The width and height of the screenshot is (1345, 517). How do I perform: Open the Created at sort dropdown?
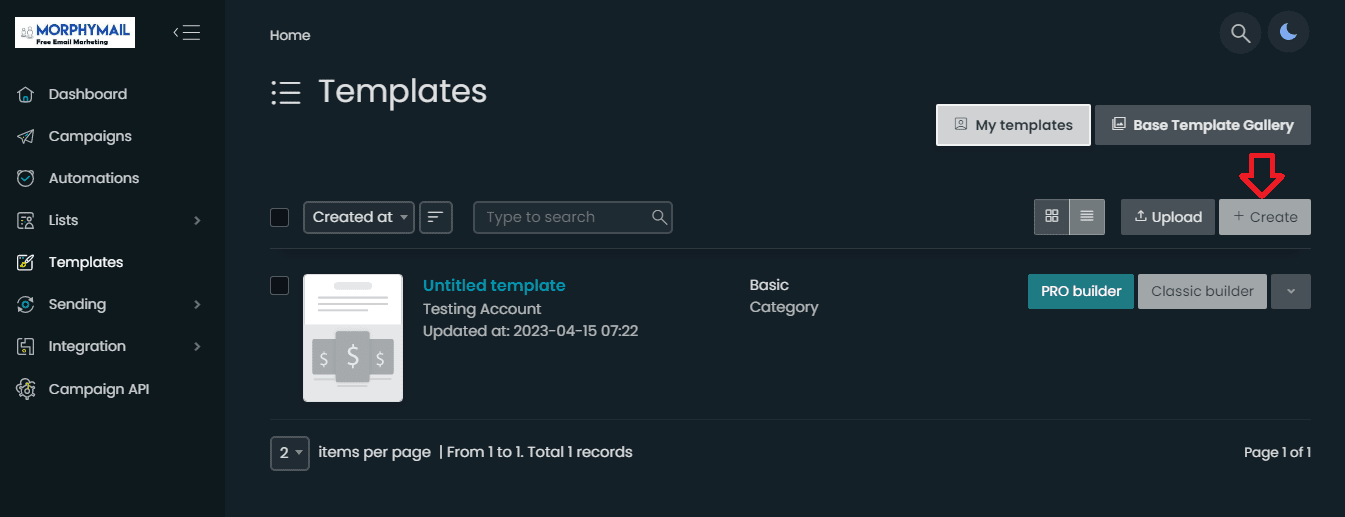pos(359,217)
